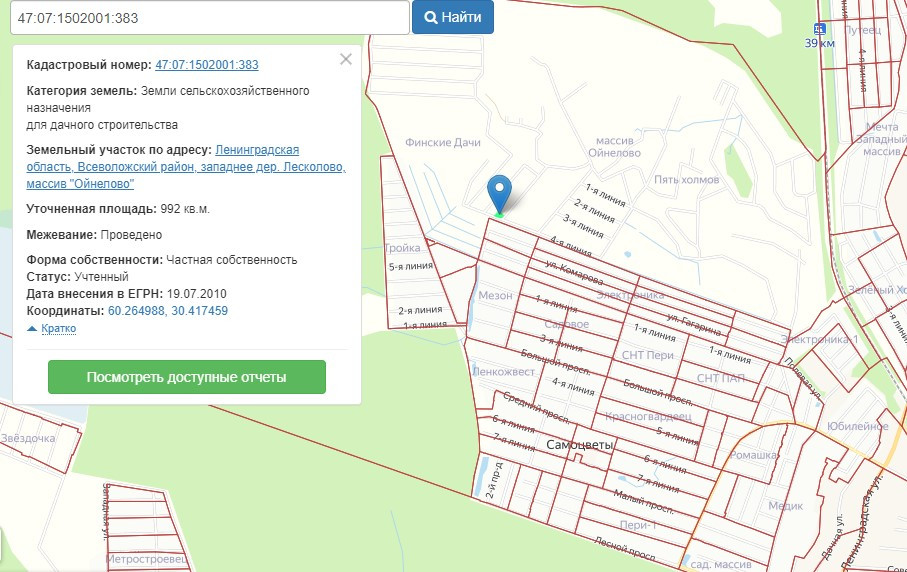The height and width of the screenshot is (572, 907).
Task: Click the Дата внесения в ЕГРН 19.07.2010 text
Action: click(126, 294)
